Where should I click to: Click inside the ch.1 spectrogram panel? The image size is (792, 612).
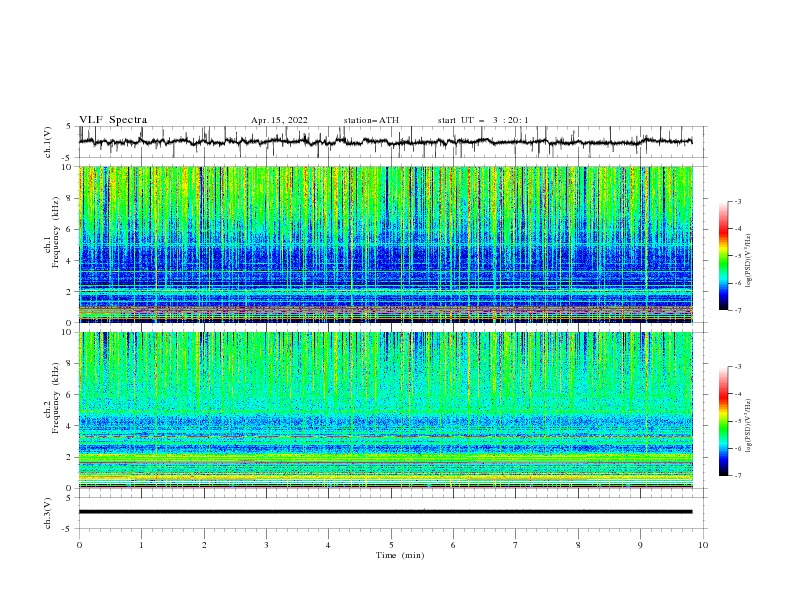point(385,244)
